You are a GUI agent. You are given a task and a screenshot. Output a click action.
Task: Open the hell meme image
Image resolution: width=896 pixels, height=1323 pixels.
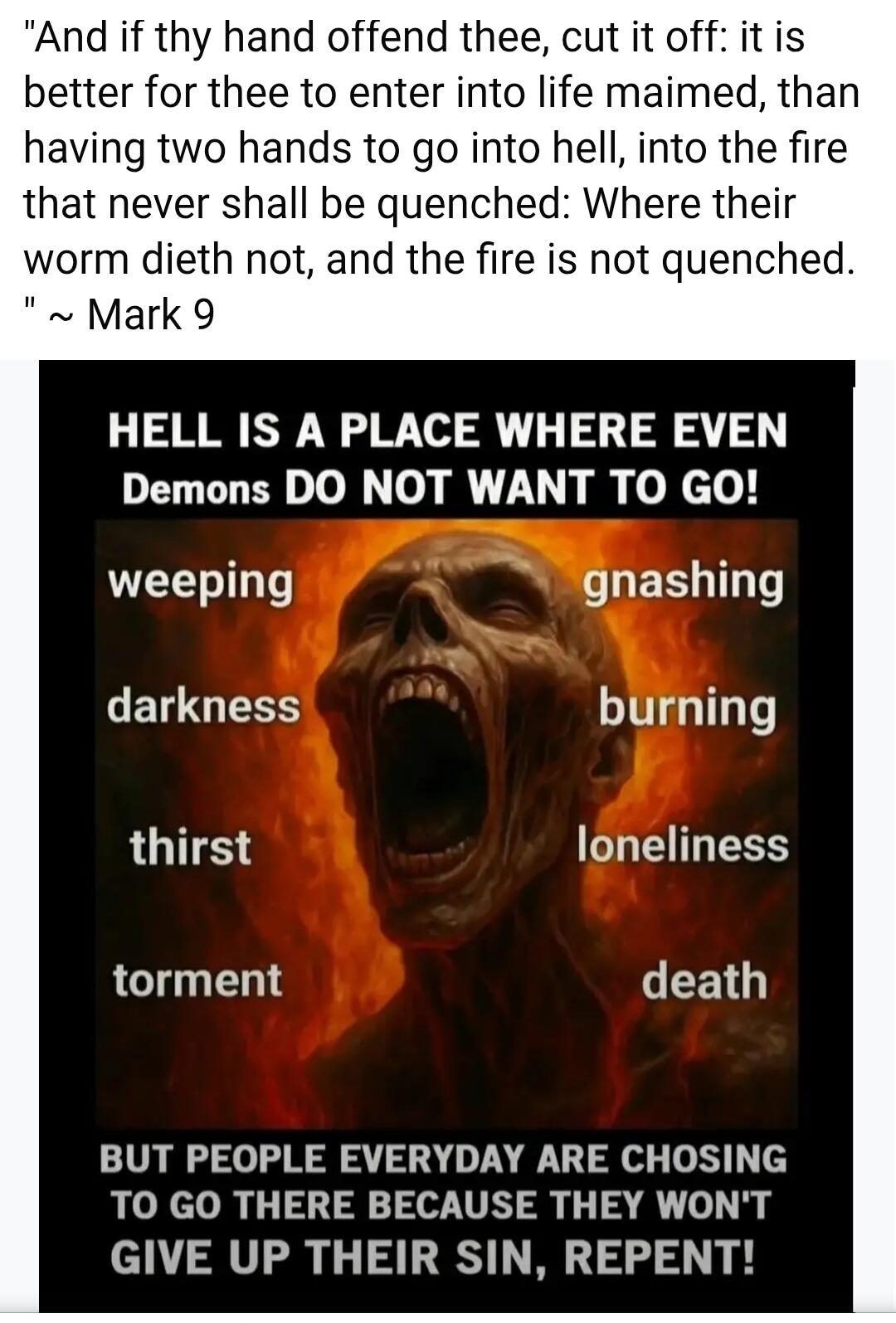(x=446, y=836)
